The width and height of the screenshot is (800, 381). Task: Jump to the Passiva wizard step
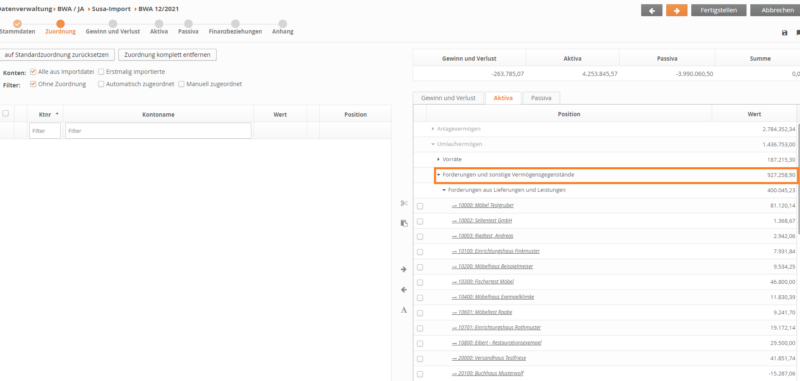188,24
